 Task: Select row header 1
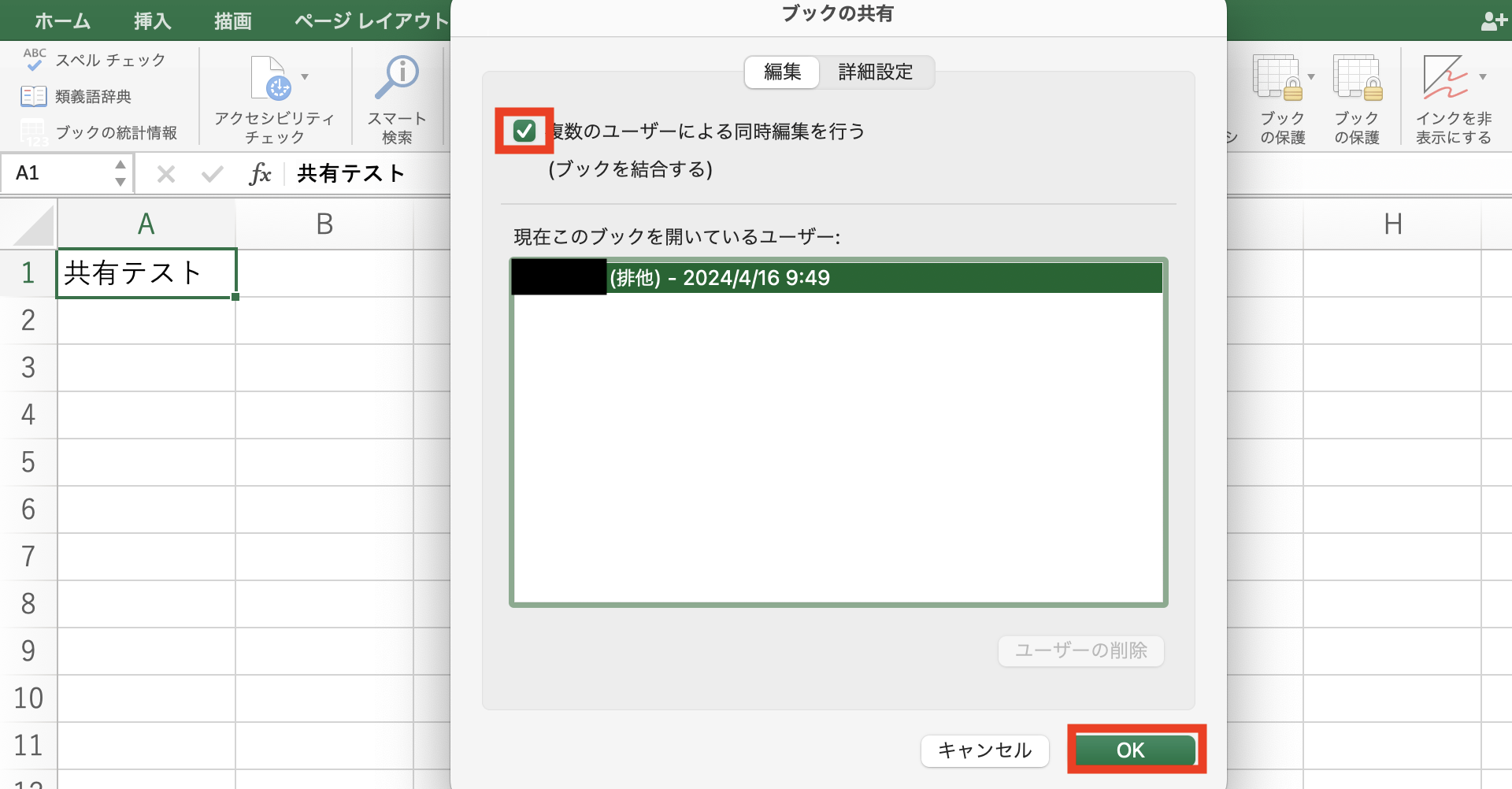coord(28,273)
